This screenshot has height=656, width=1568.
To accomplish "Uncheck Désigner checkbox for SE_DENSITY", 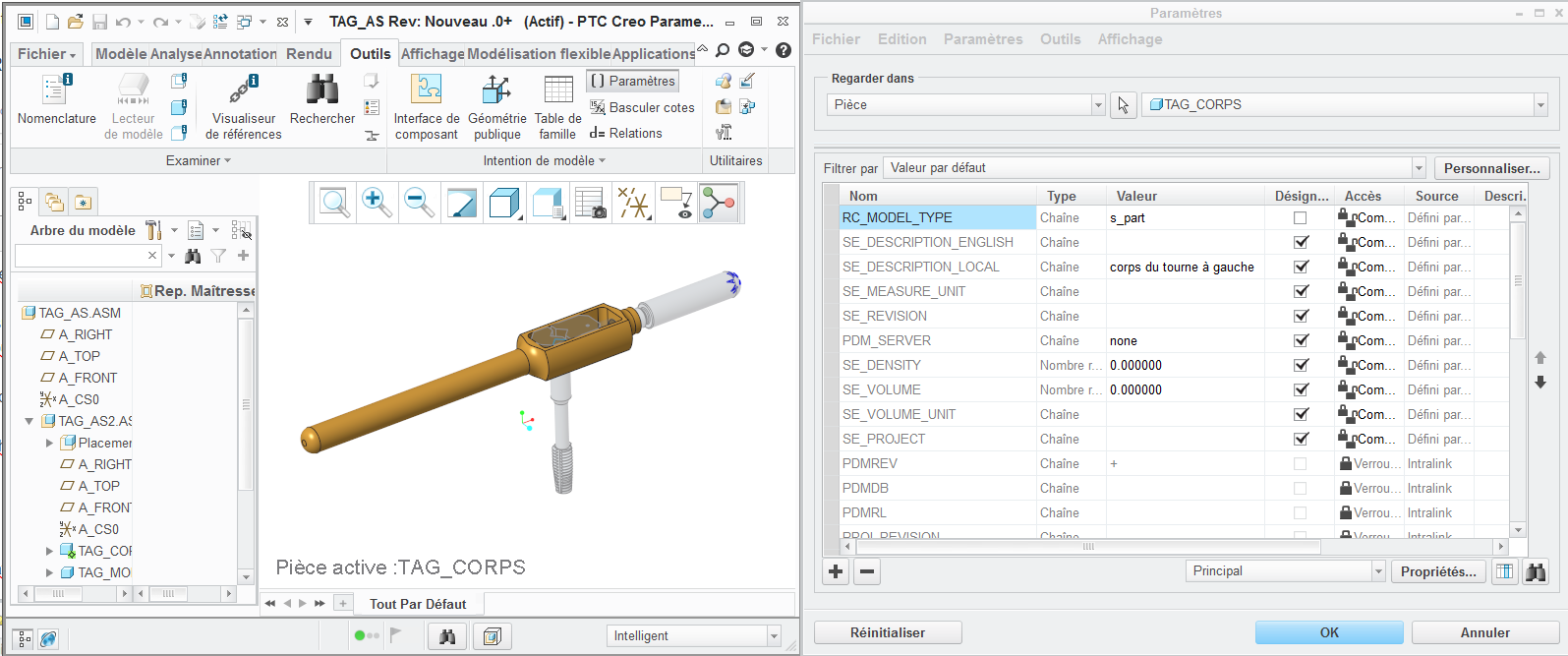I will click(x=1301, y=365).
